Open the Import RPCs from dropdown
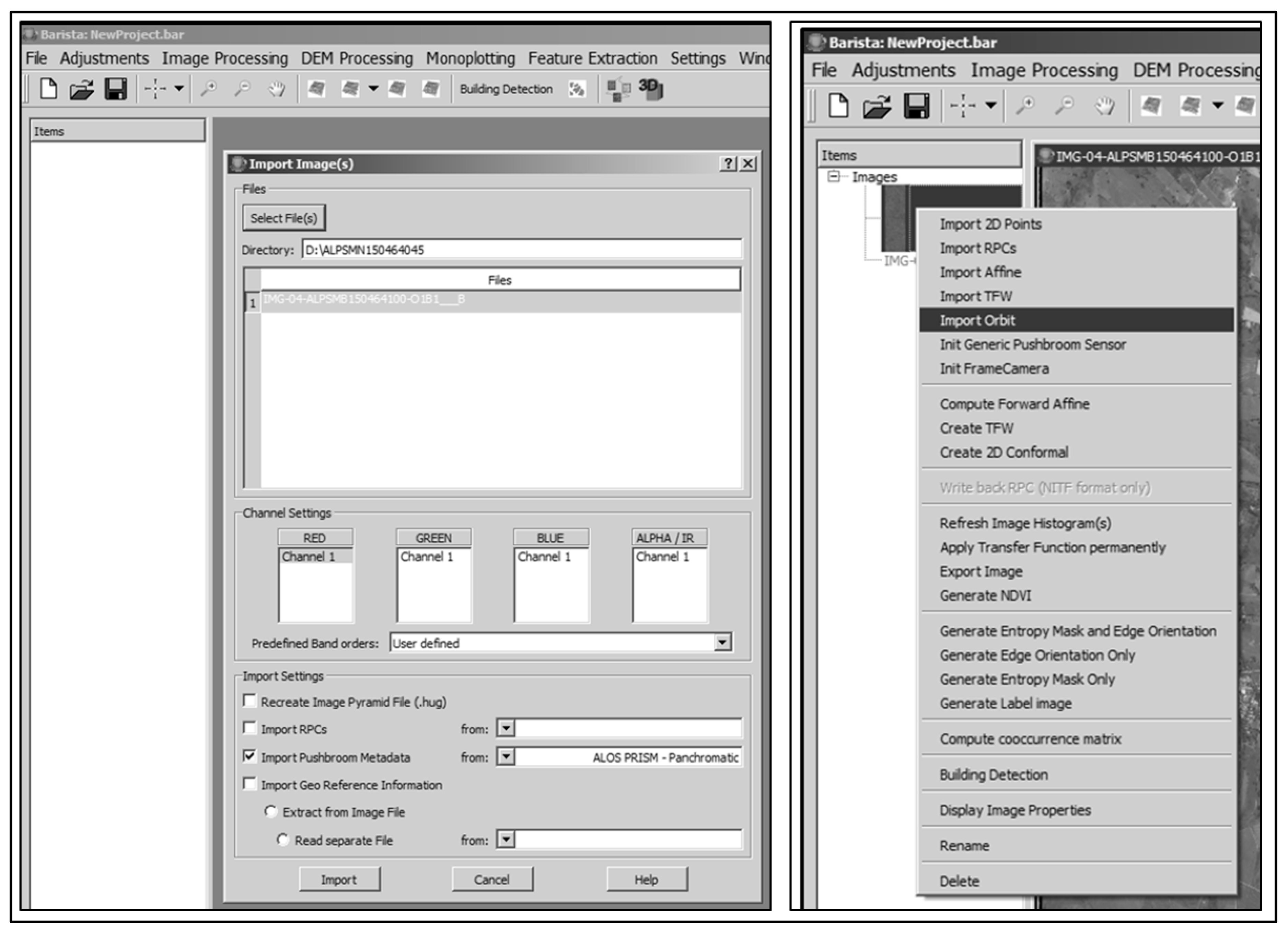1288x935 pixels. click(506, 728)
